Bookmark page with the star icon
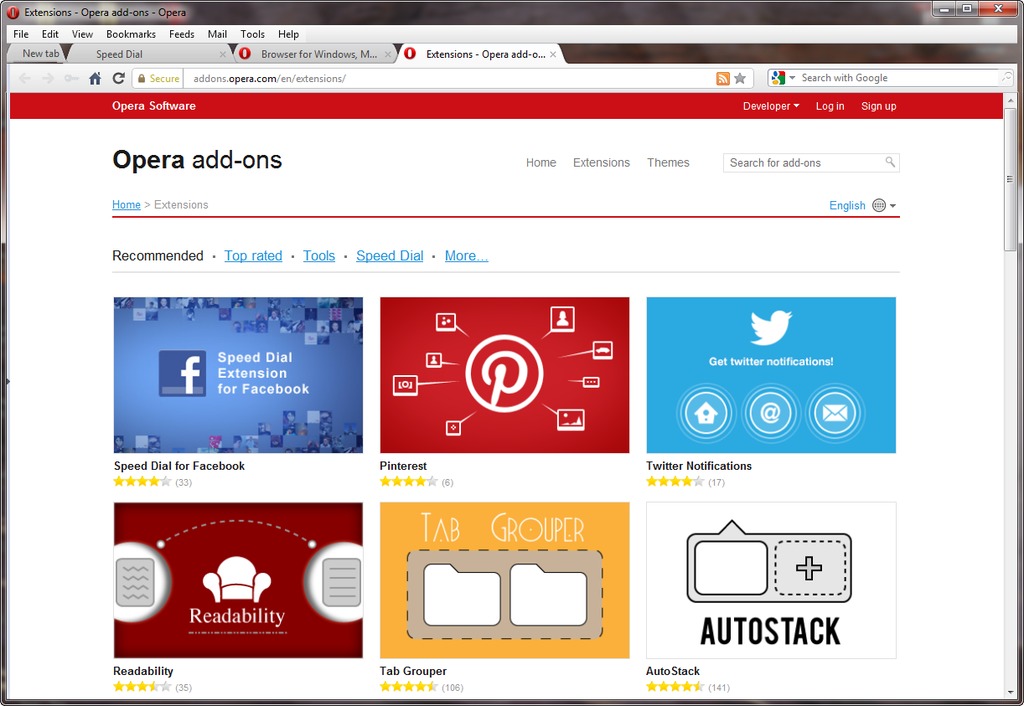This screenshot has height=706, width=1024. [x=740, y=78]
